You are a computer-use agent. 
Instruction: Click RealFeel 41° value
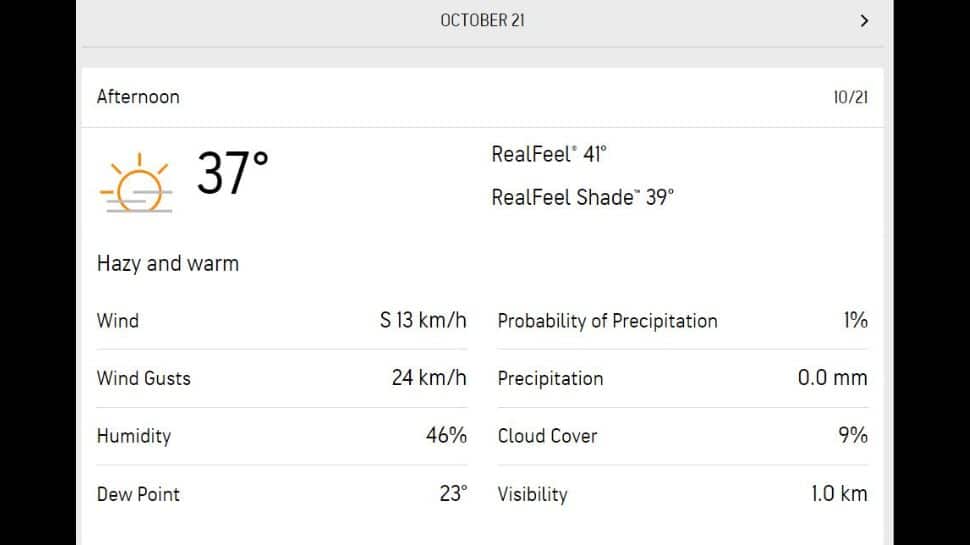(x=549, y=154)
